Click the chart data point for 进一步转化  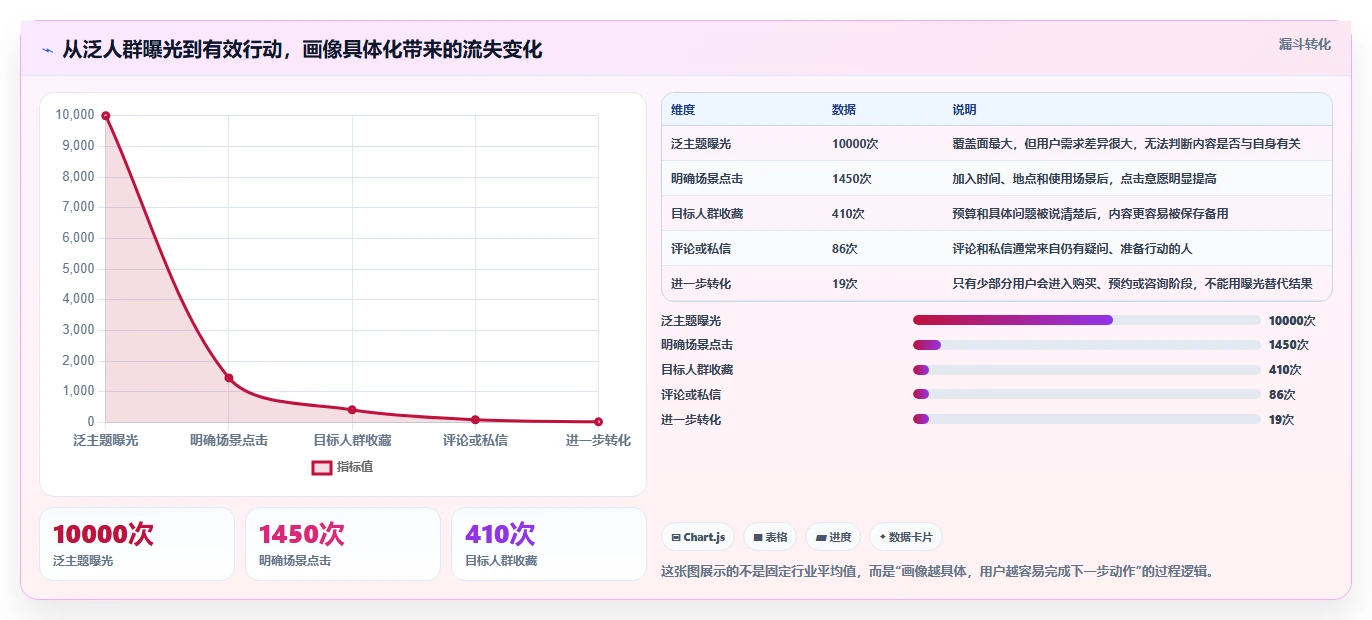point(598,422)
